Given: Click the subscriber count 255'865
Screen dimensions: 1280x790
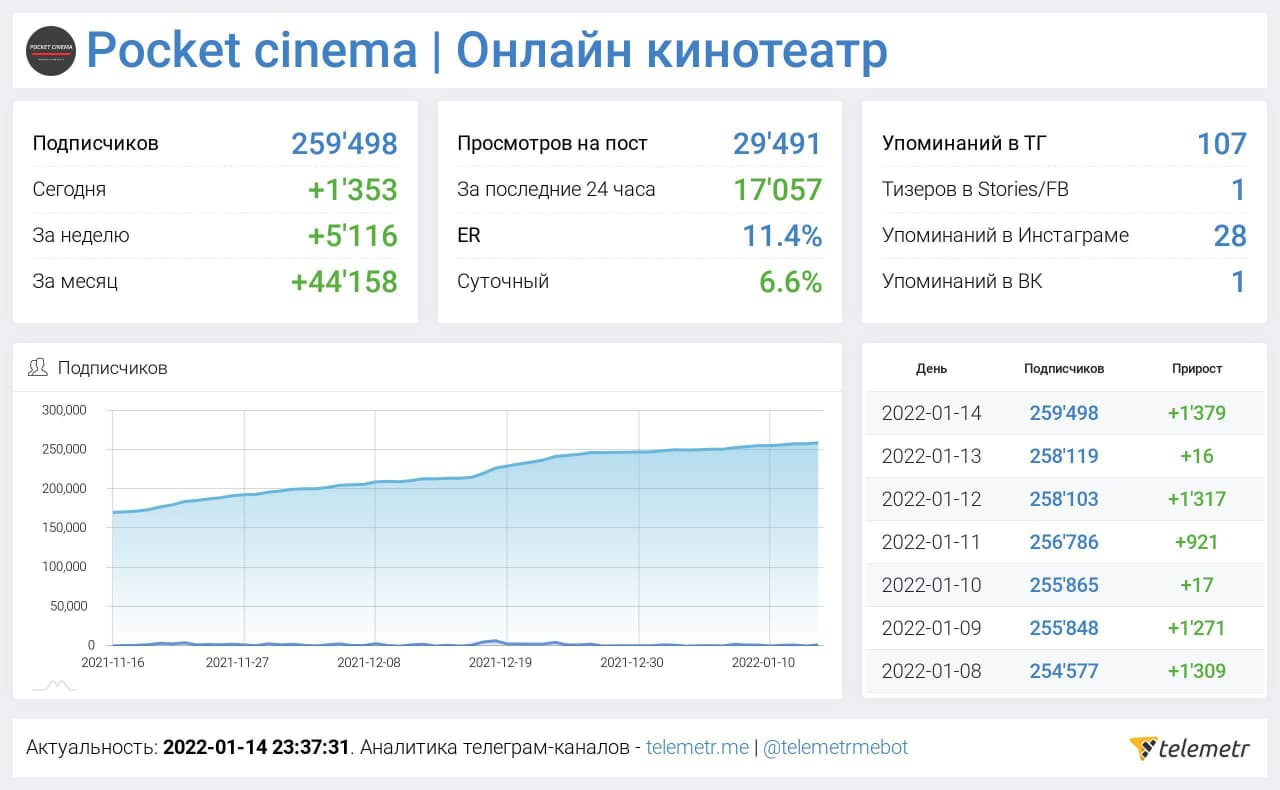Looking at the screenshot, I should point(1064,585).
